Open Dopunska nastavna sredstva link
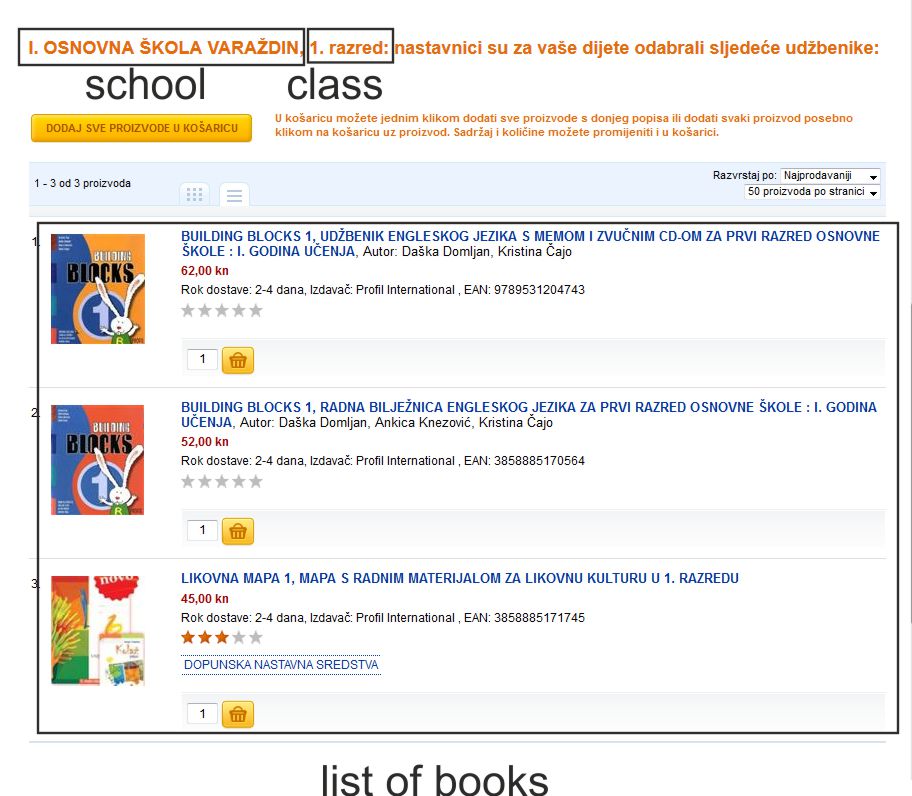 pos(281,665)
